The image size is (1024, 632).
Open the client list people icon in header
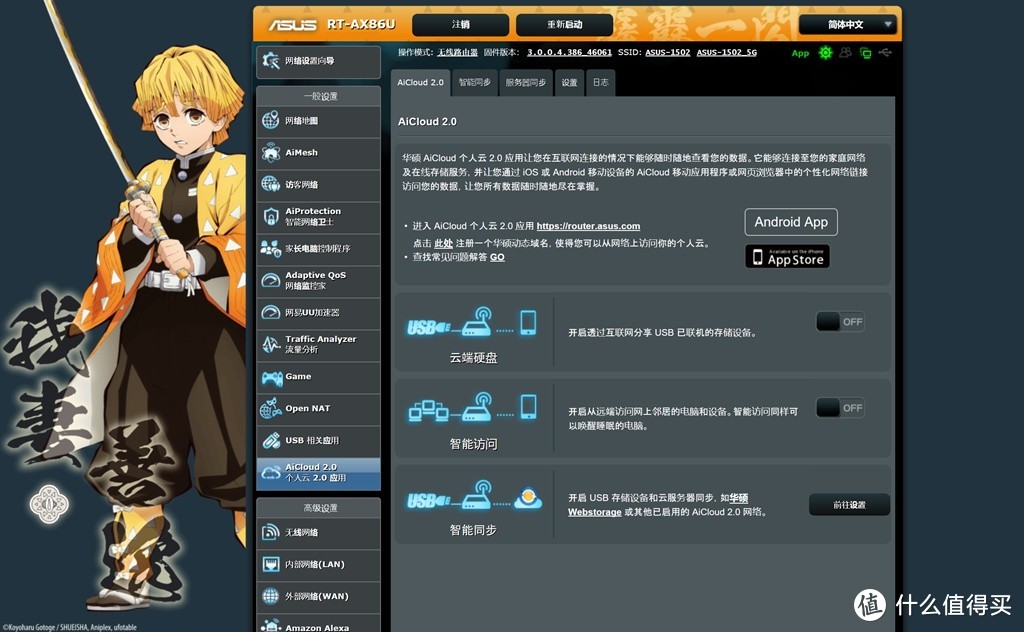(x=845, y=52)
